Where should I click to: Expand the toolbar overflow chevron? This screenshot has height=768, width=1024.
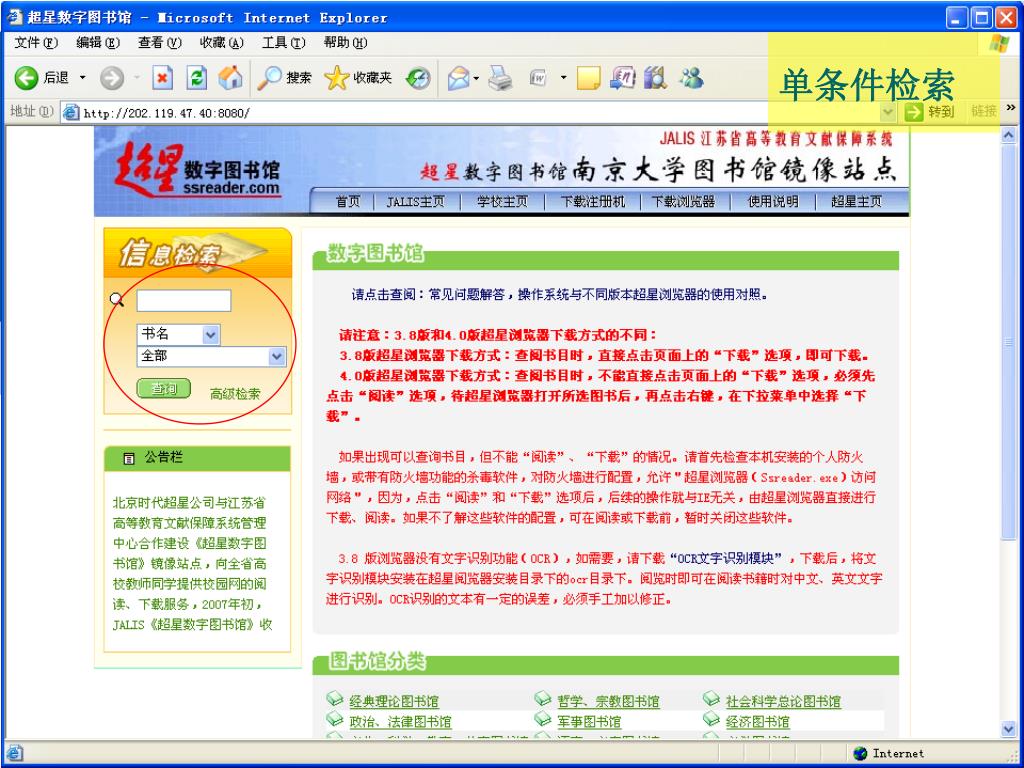[1012, 108]
